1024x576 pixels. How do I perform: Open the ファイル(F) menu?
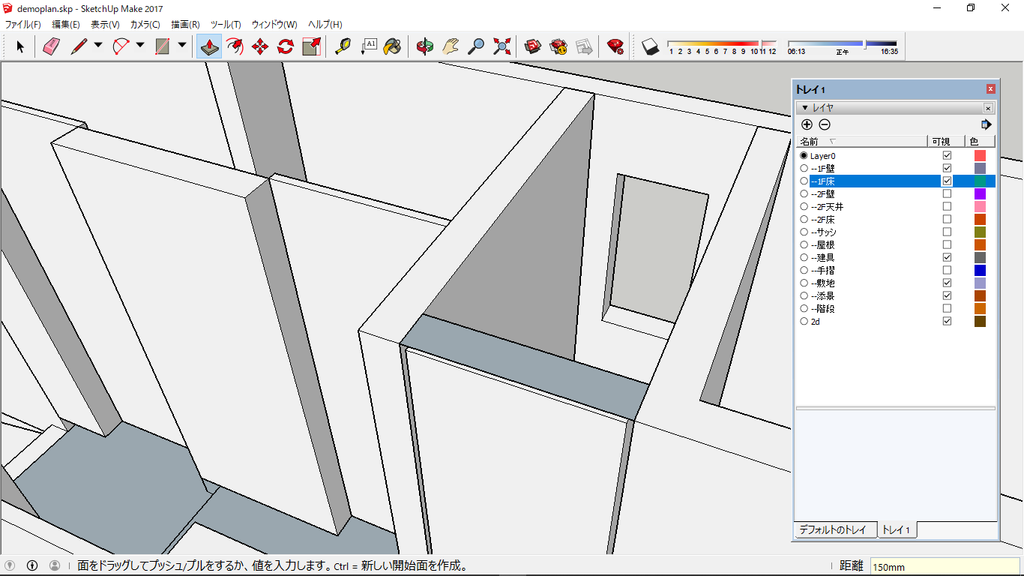pos(23,24)
